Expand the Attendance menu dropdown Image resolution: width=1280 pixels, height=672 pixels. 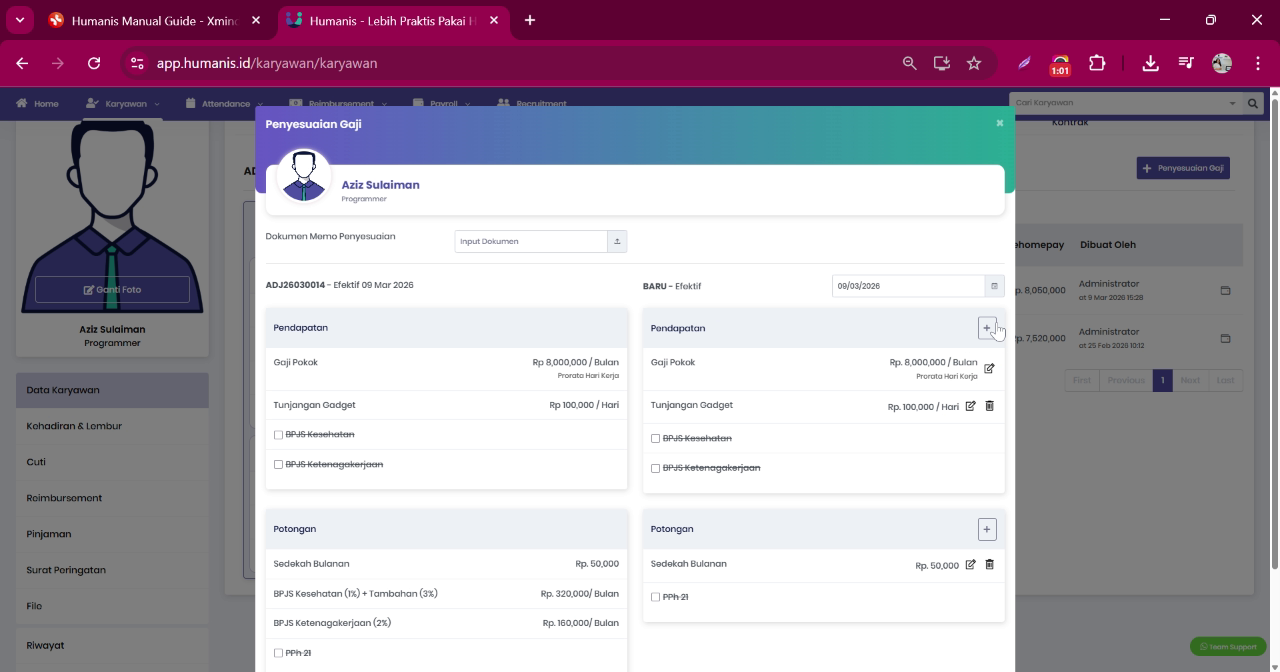click(224, 103)
